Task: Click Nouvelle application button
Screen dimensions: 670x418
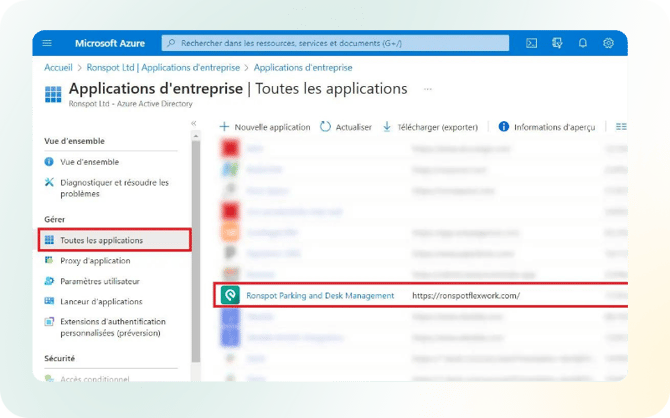Action: pyautogui.click(x=265, y=127)
